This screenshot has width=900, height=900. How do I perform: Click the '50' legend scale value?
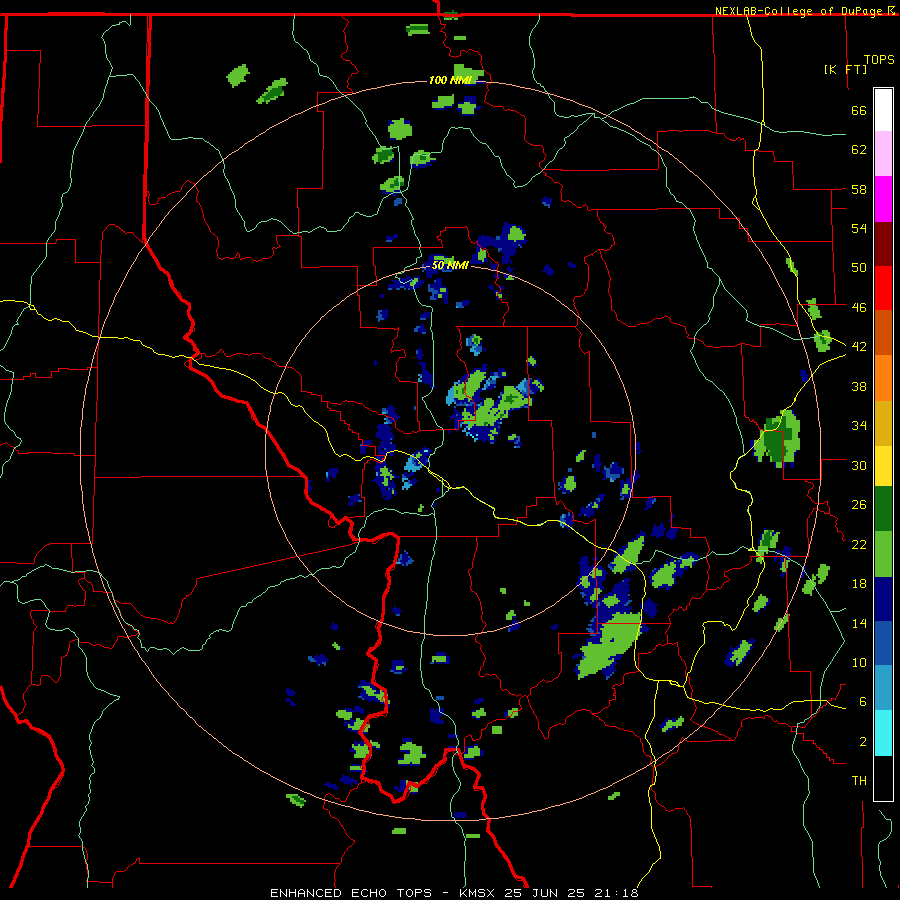tap(859, 268)
